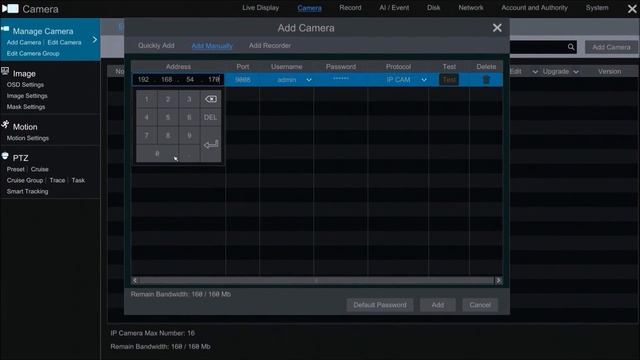The height and width of the screenshot is (360, 640).
Task: Click the scrollbar right arrow
Action: tap(498, 280)
